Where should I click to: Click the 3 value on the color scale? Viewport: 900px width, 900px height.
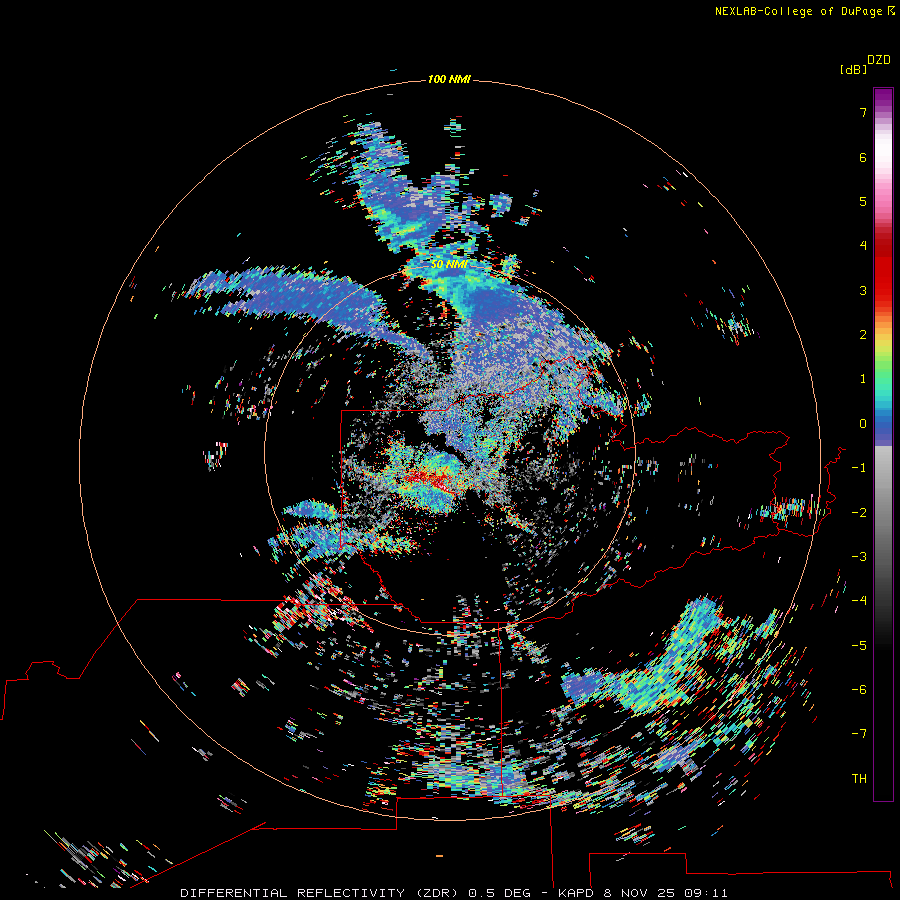[x=863, y=290]
